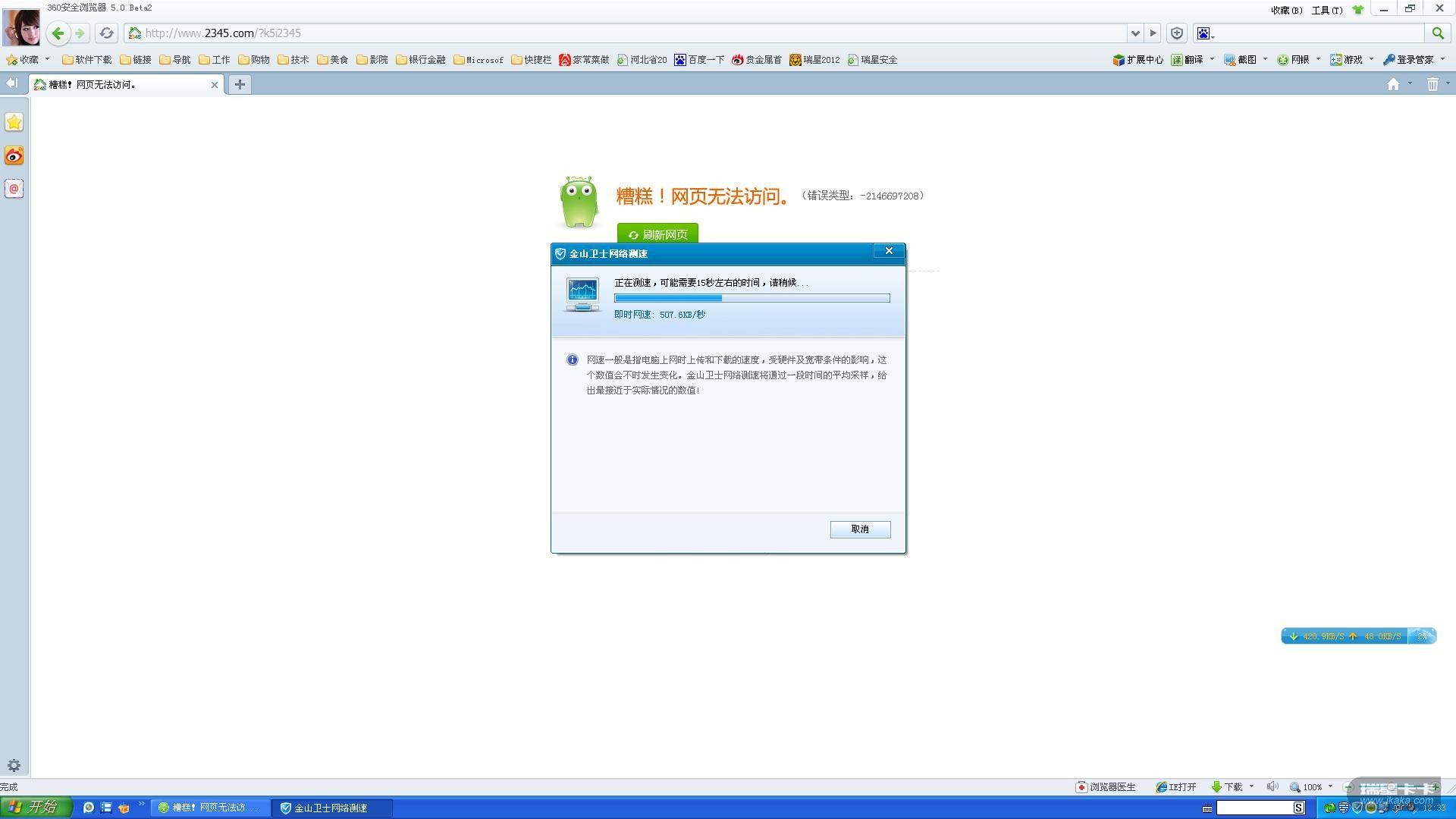The image size is (1456, 819).
Task: Click the search magnifier button
Action: (x=1437, y=33)
